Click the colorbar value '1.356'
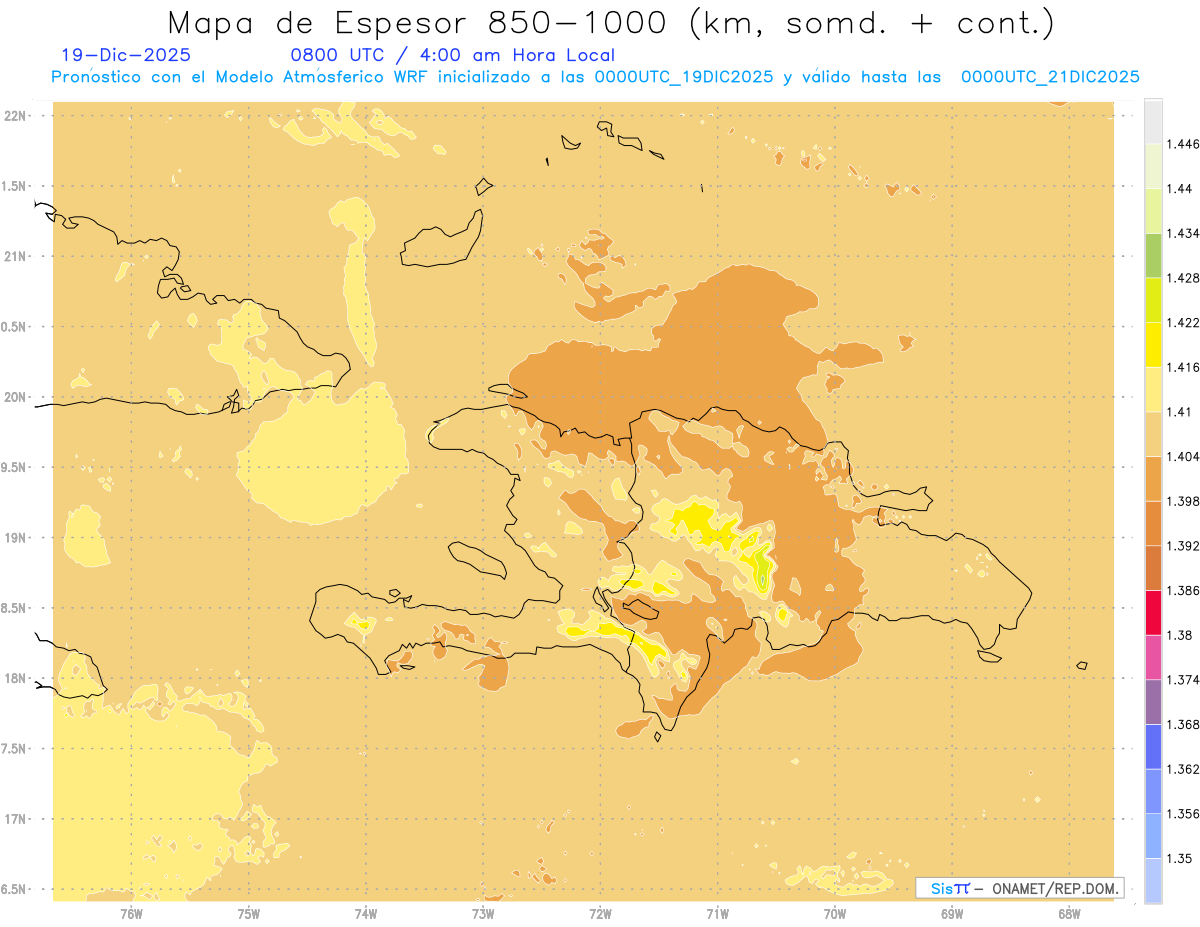Image resolution: width=1200 pixels, height=927 pixels. click(1183, 814)
